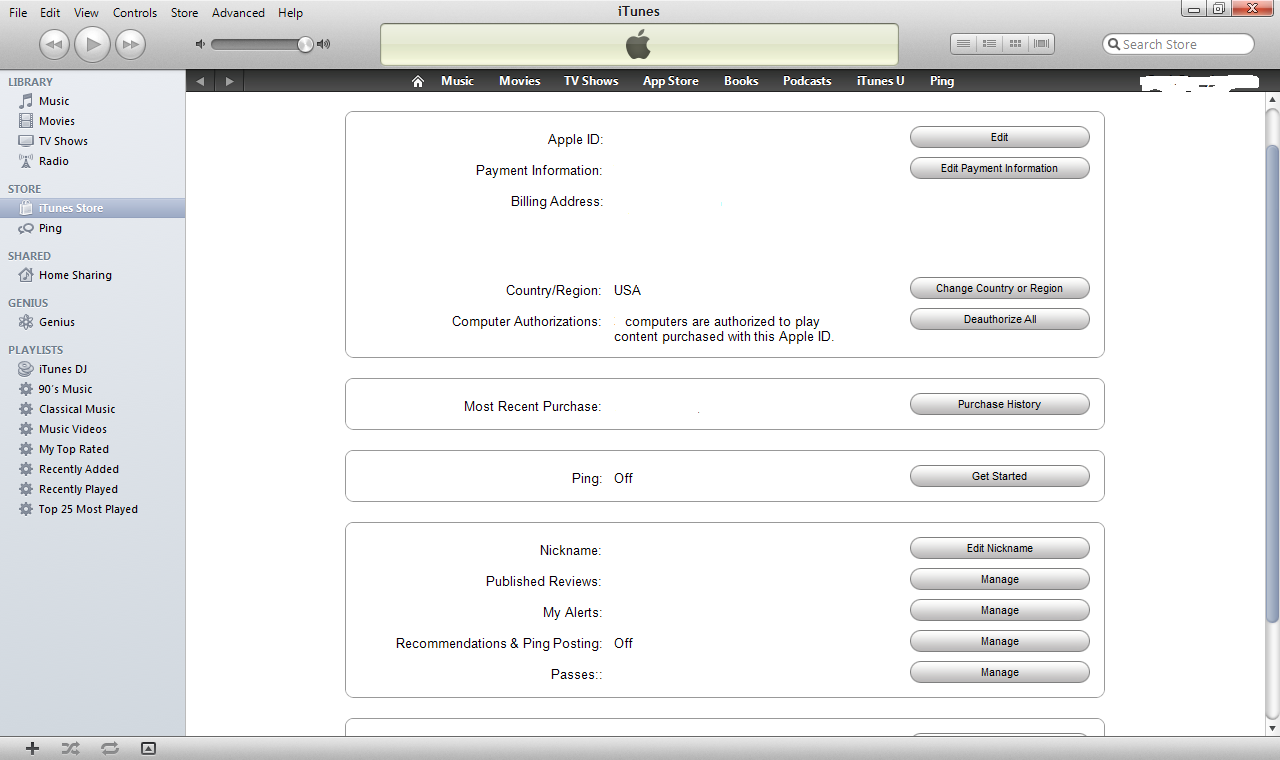The image size is (1280, 760).
Task: Open the Music store tab
Action: coord(457,81)
